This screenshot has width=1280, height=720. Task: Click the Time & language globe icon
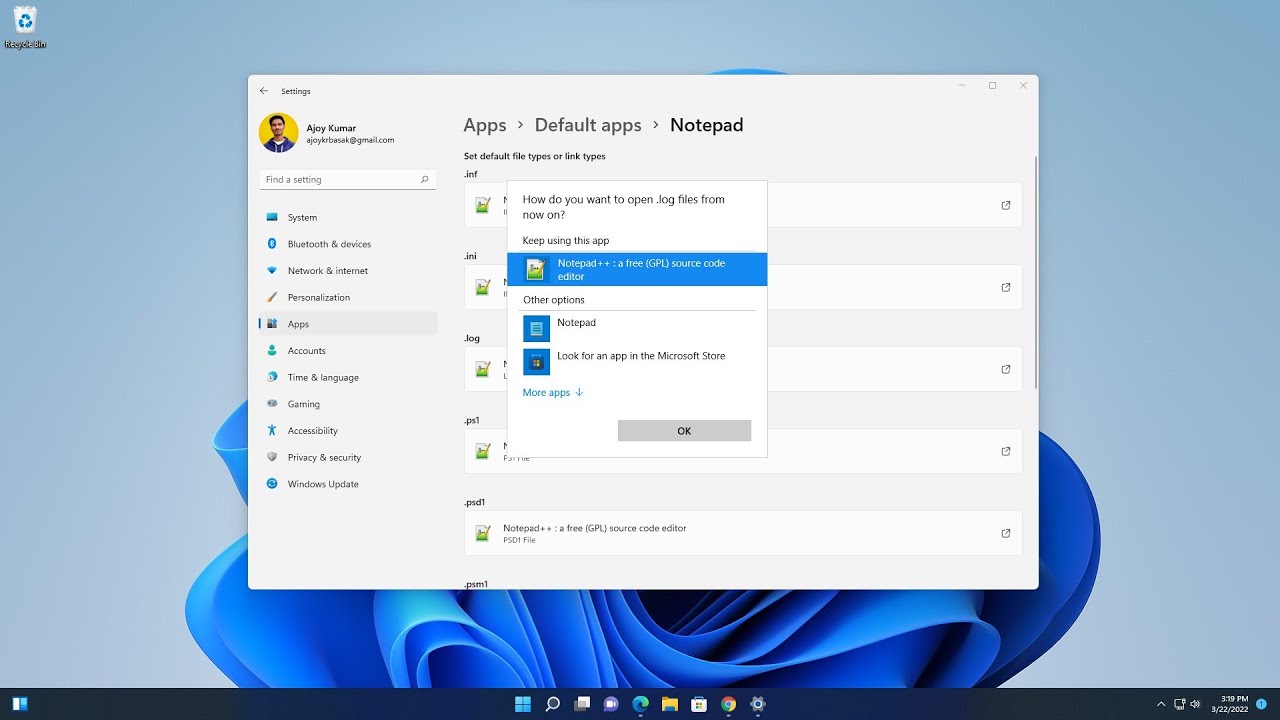click(x=272, y=377)
